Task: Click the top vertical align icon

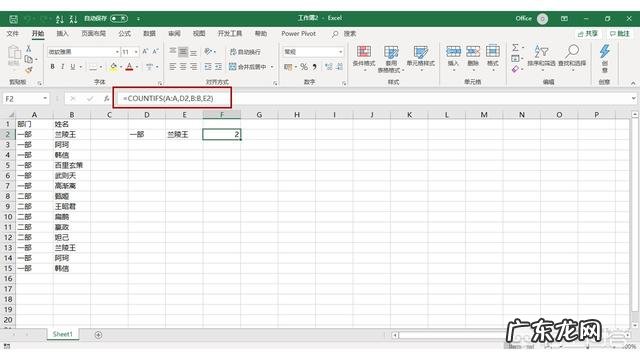Action: (173, 51)
